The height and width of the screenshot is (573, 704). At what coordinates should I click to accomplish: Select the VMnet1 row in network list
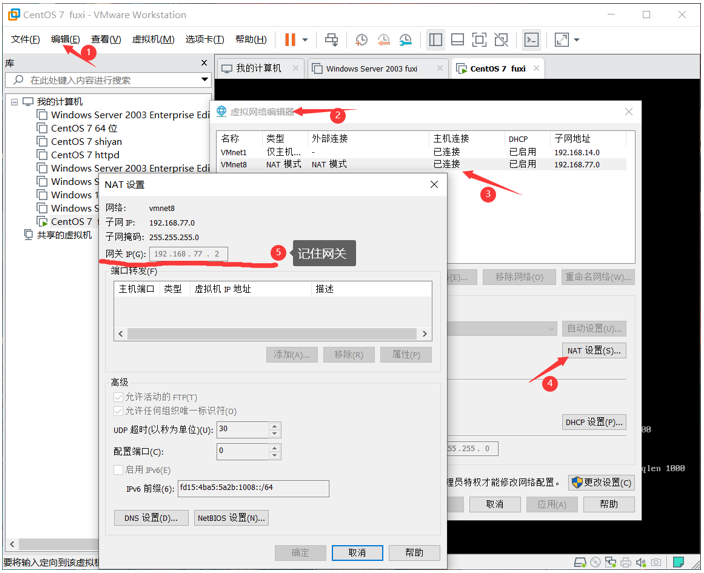point(422,152)
